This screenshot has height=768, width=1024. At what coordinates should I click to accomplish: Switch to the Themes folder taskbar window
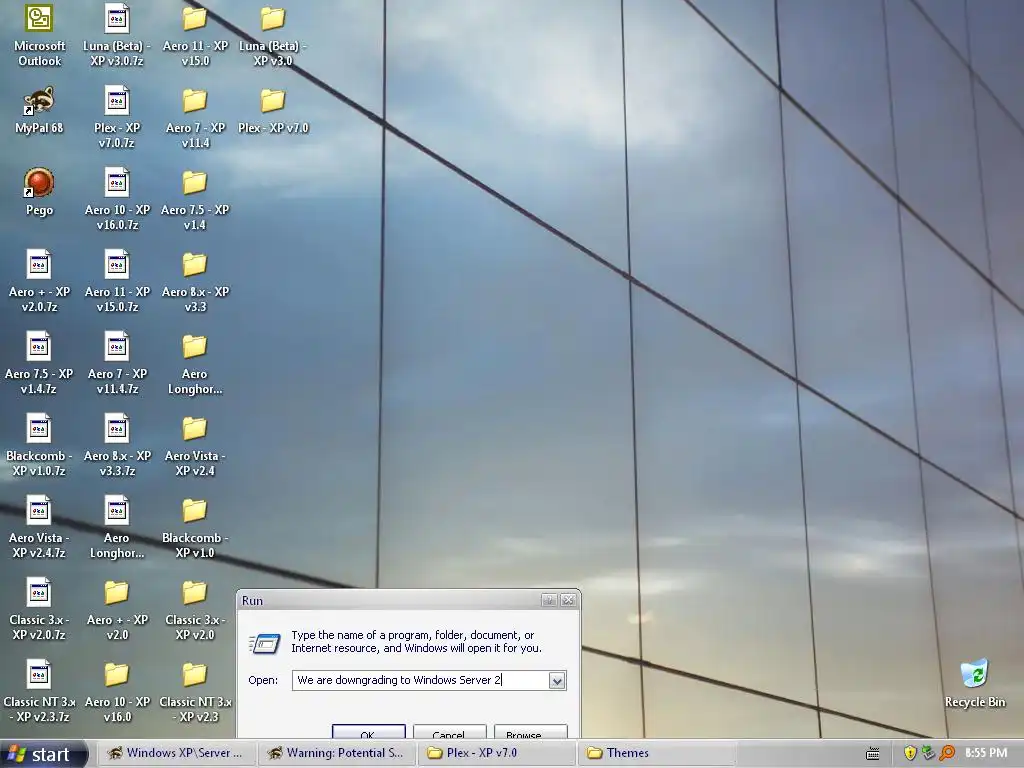pyautogui.click(x=656, y=753)
